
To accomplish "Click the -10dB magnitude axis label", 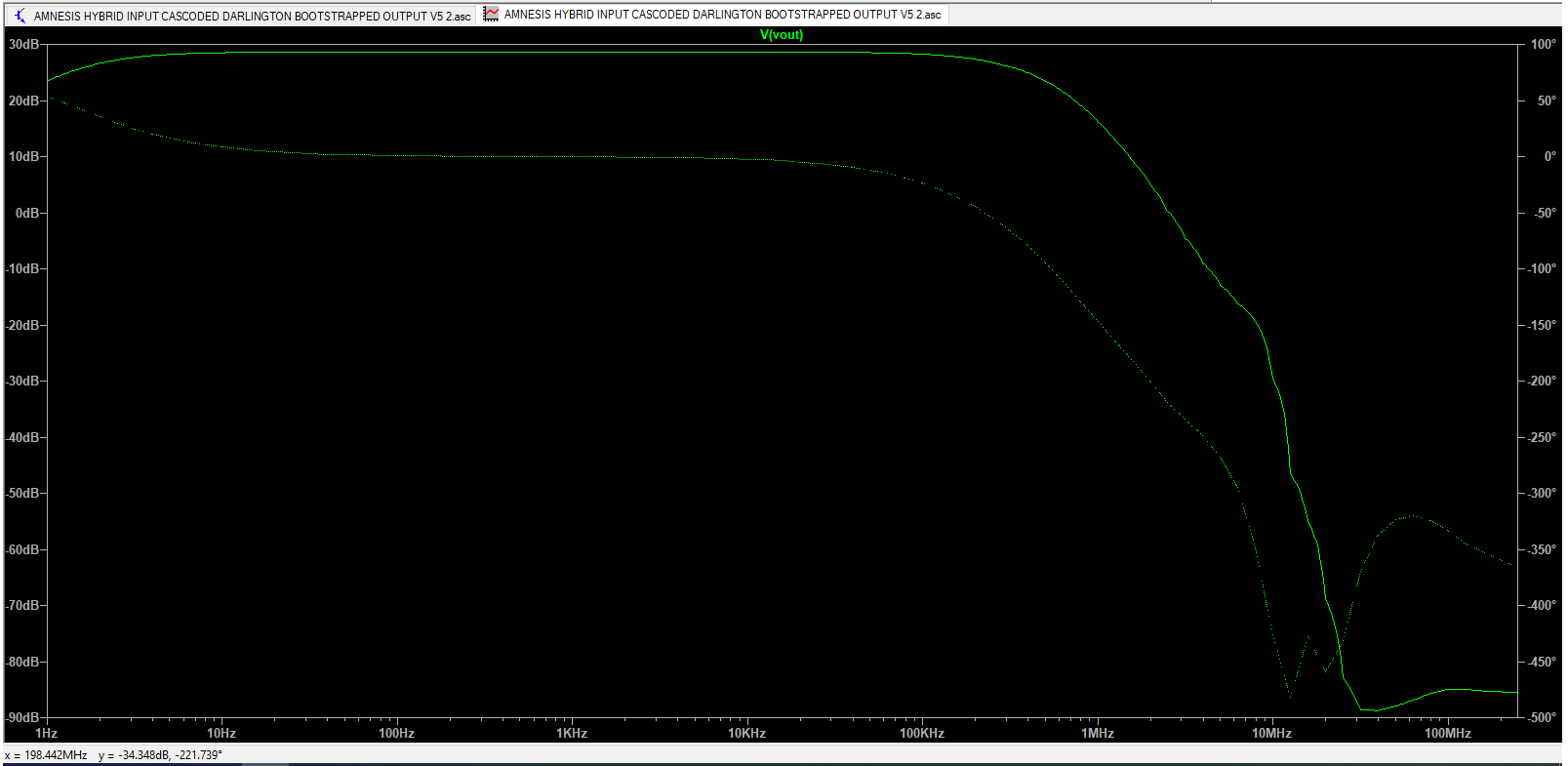I will pyautogui.click(x=23, y=268).
